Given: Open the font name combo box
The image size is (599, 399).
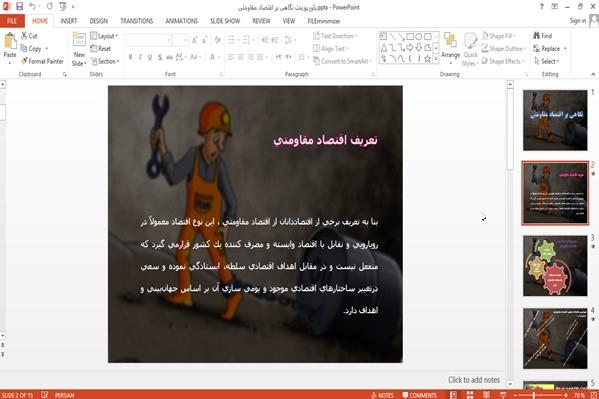Looking at the screenshot, I should click(148, 40).
